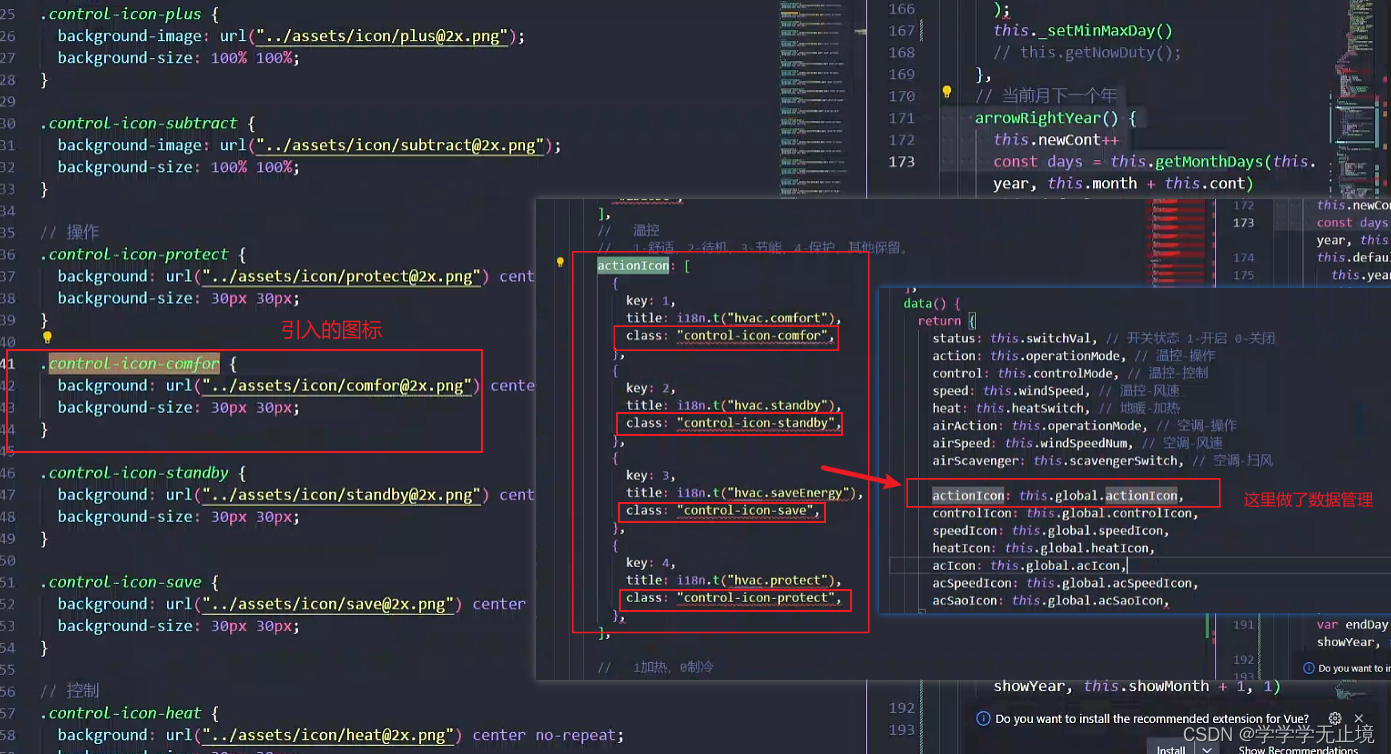
Task: Click line number 173 in right editor
Action: click(x=901, y=161)
